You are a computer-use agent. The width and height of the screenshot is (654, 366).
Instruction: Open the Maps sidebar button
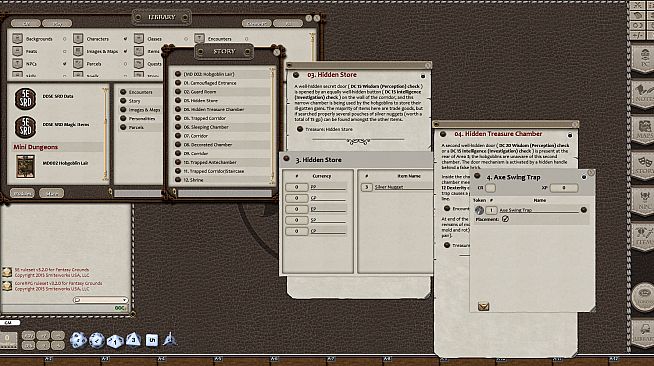643,130
